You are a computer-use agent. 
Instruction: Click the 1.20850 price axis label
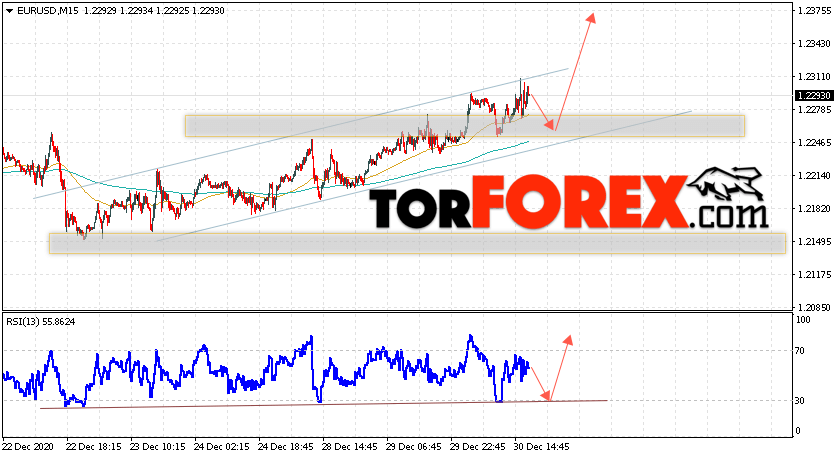[x=814, y=308]
